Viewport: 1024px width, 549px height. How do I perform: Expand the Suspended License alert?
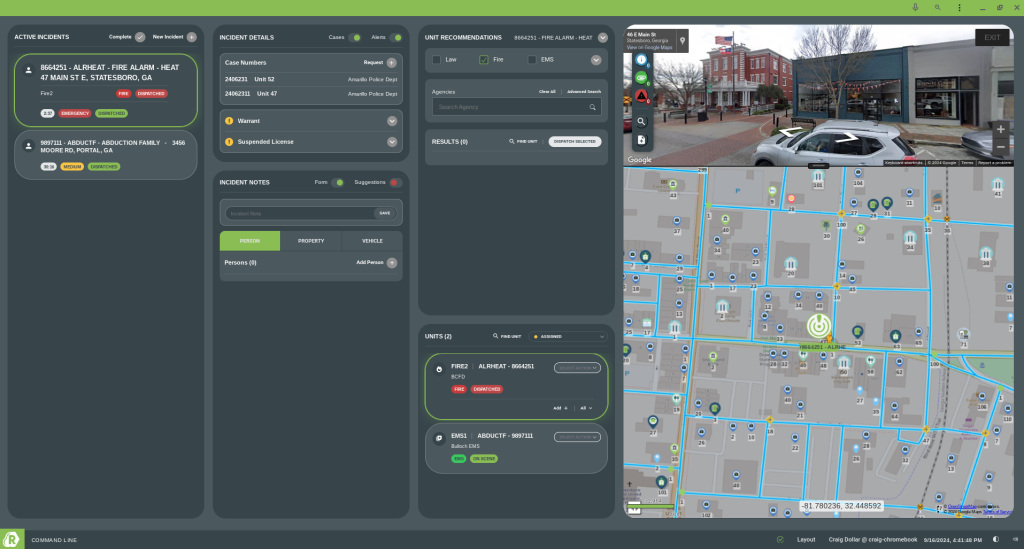coord(392,142)
